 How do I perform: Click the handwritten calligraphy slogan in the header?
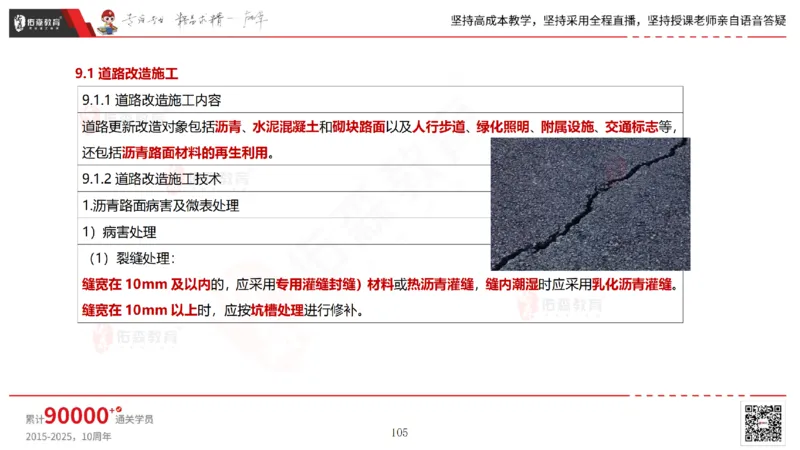pyautogui.click(x=195, y=20)
